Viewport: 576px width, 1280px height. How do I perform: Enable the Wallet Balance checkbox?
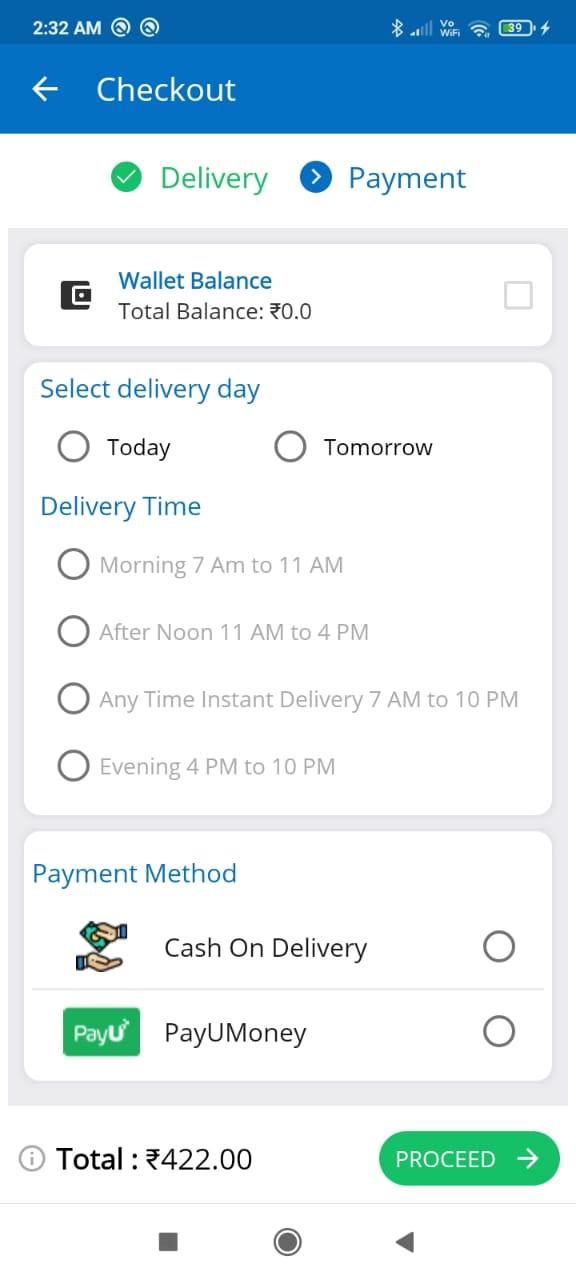click(518, 295)
